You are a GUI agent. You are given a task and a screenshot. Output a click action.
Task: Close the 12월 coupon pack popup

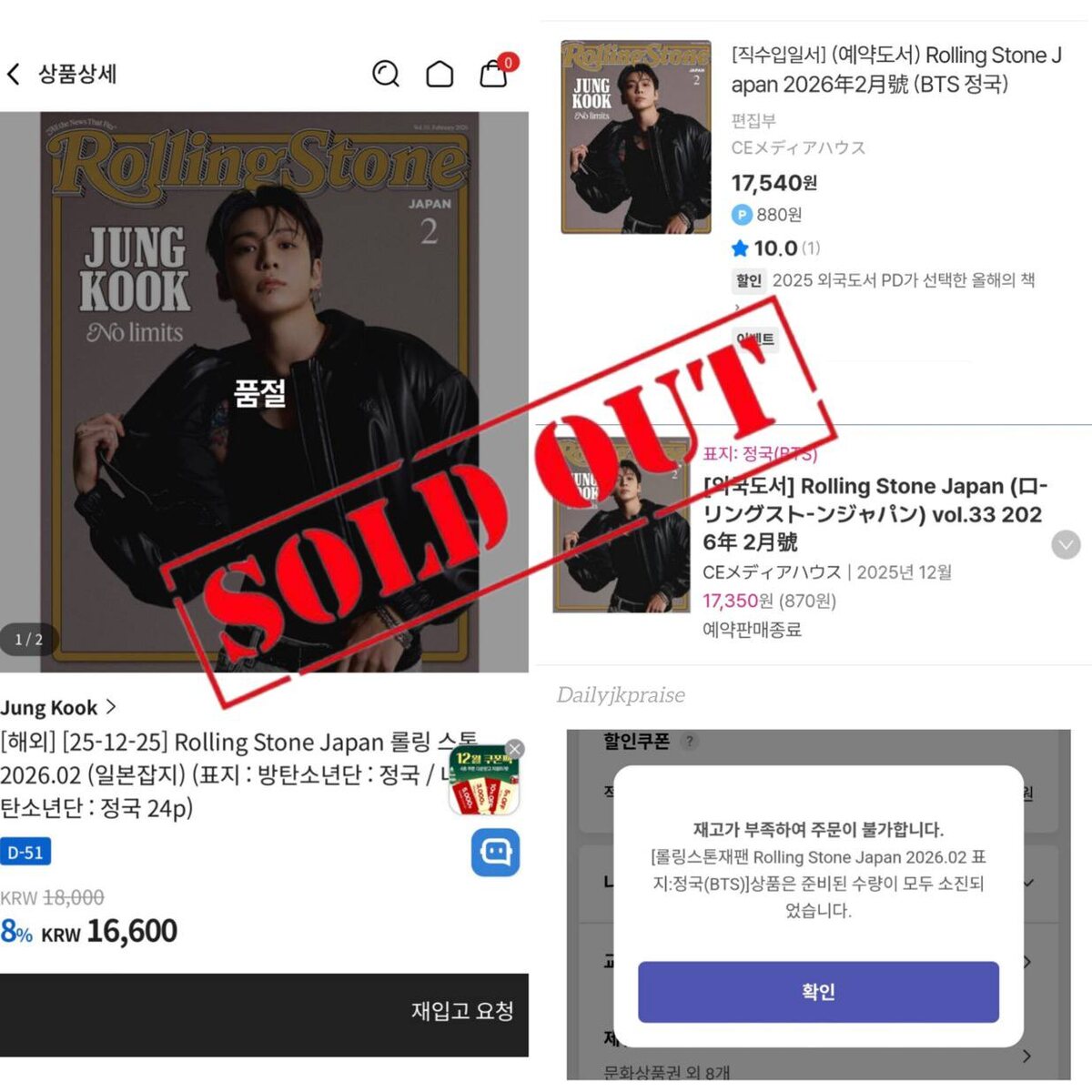pos(514,749)
